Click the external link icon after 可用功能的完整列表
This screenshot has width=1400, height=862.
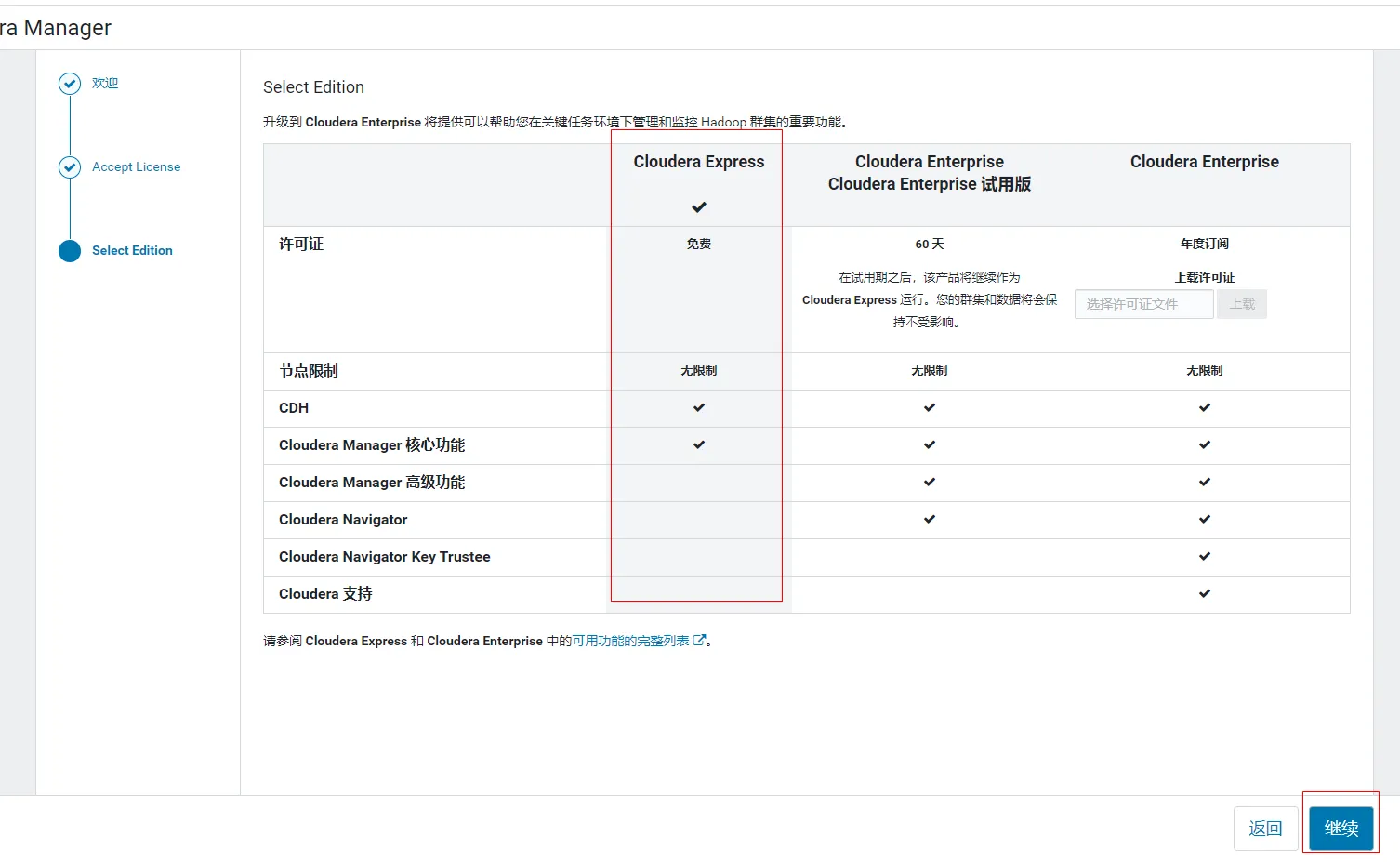[x=699, y=640]
